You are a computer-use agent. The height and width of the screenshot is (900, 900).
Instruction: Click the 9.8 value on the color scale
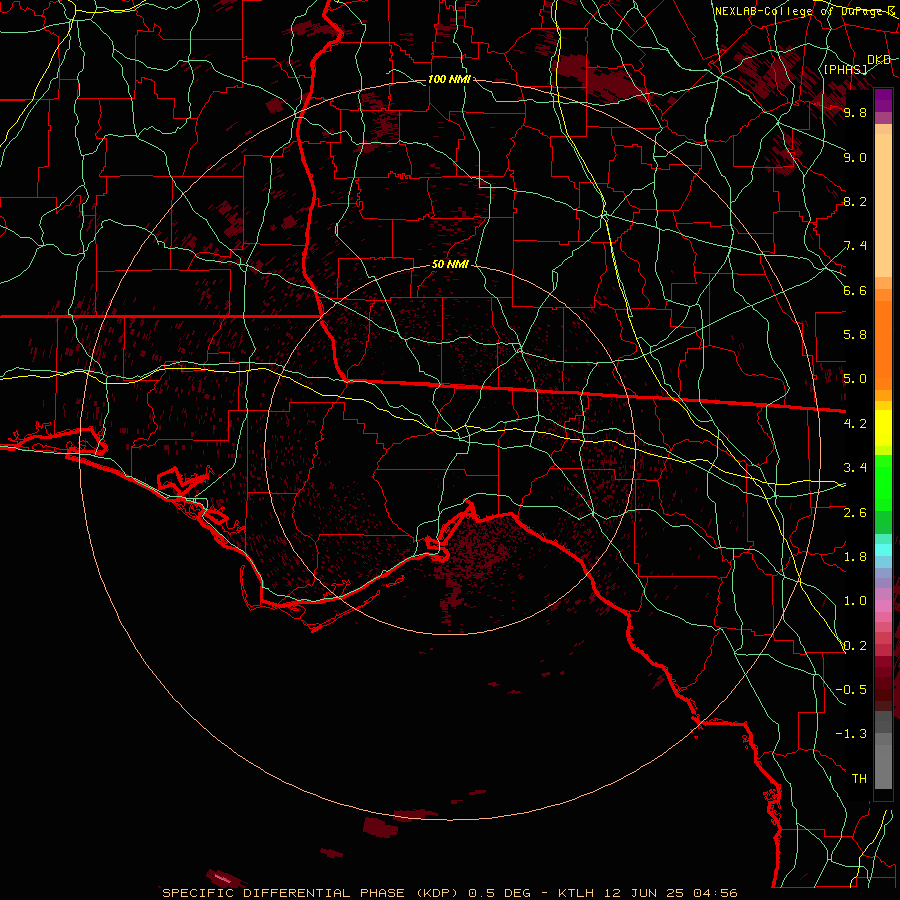[855, 112]
